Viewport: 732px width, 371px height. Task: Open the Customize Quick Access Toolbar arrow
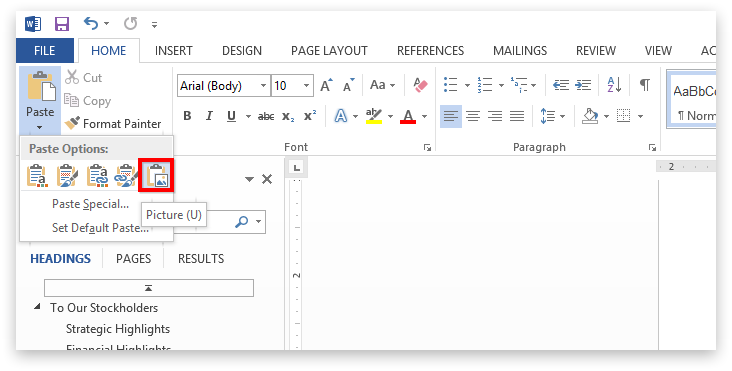pos(154,25)
